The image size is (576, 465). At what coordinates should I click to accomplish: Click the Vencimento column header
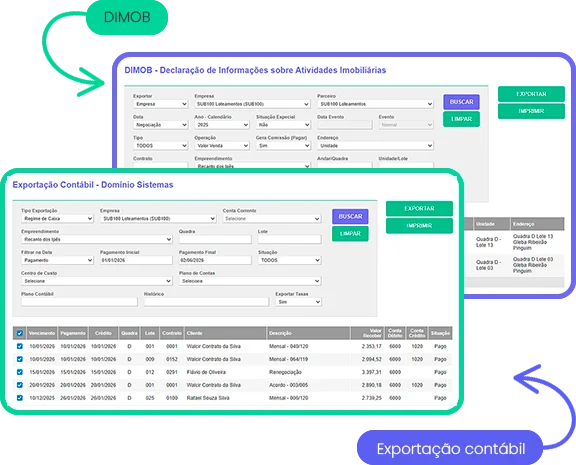pyautogui.click(x=42, y=333)
